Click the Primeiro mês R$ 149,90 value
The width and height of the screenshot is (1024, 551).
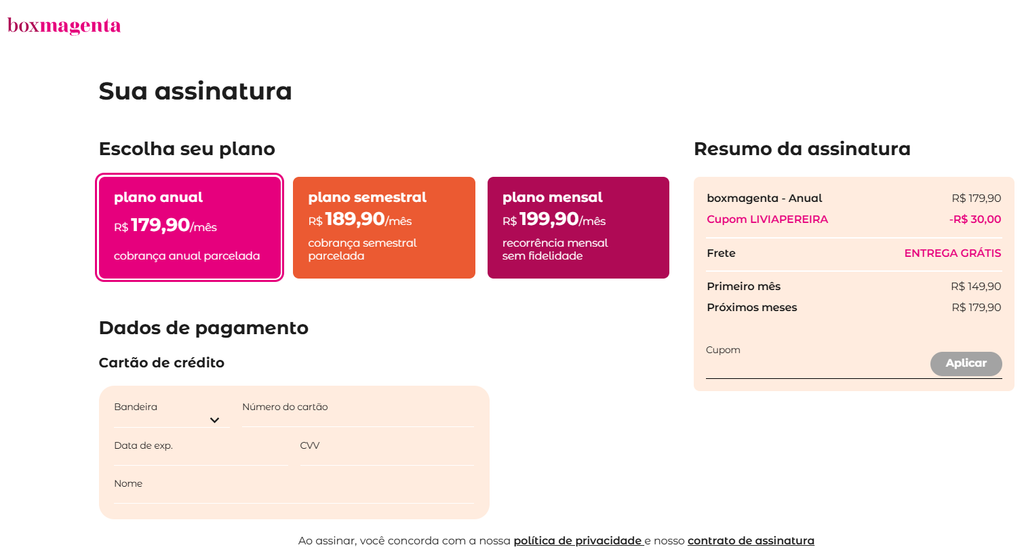tap(976, 287)
